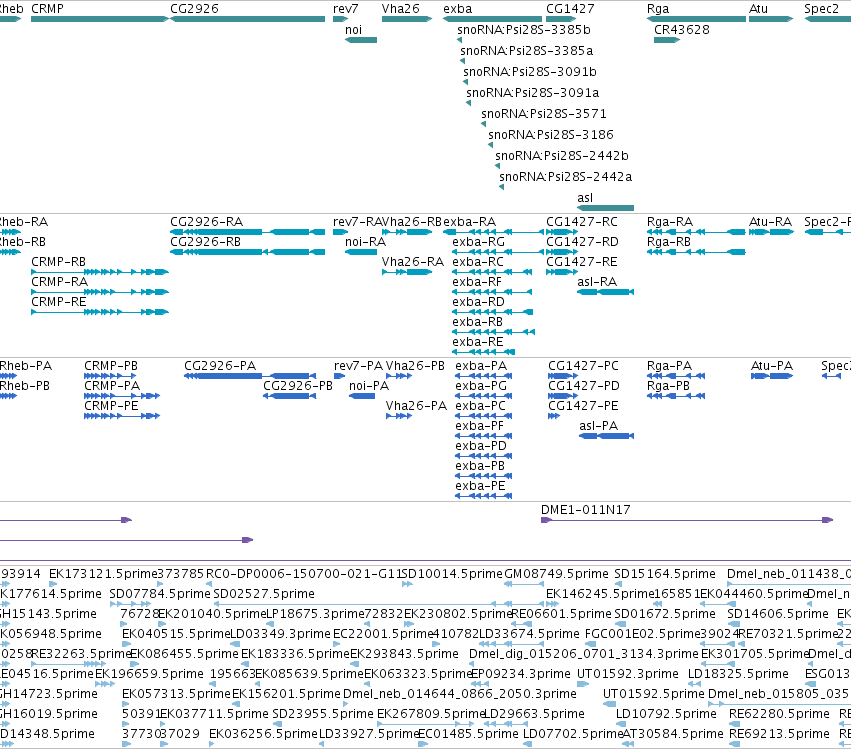Screen dimensions: 851x749
Task: Open EST RE06601.5prime label
Action: (561, 614)
